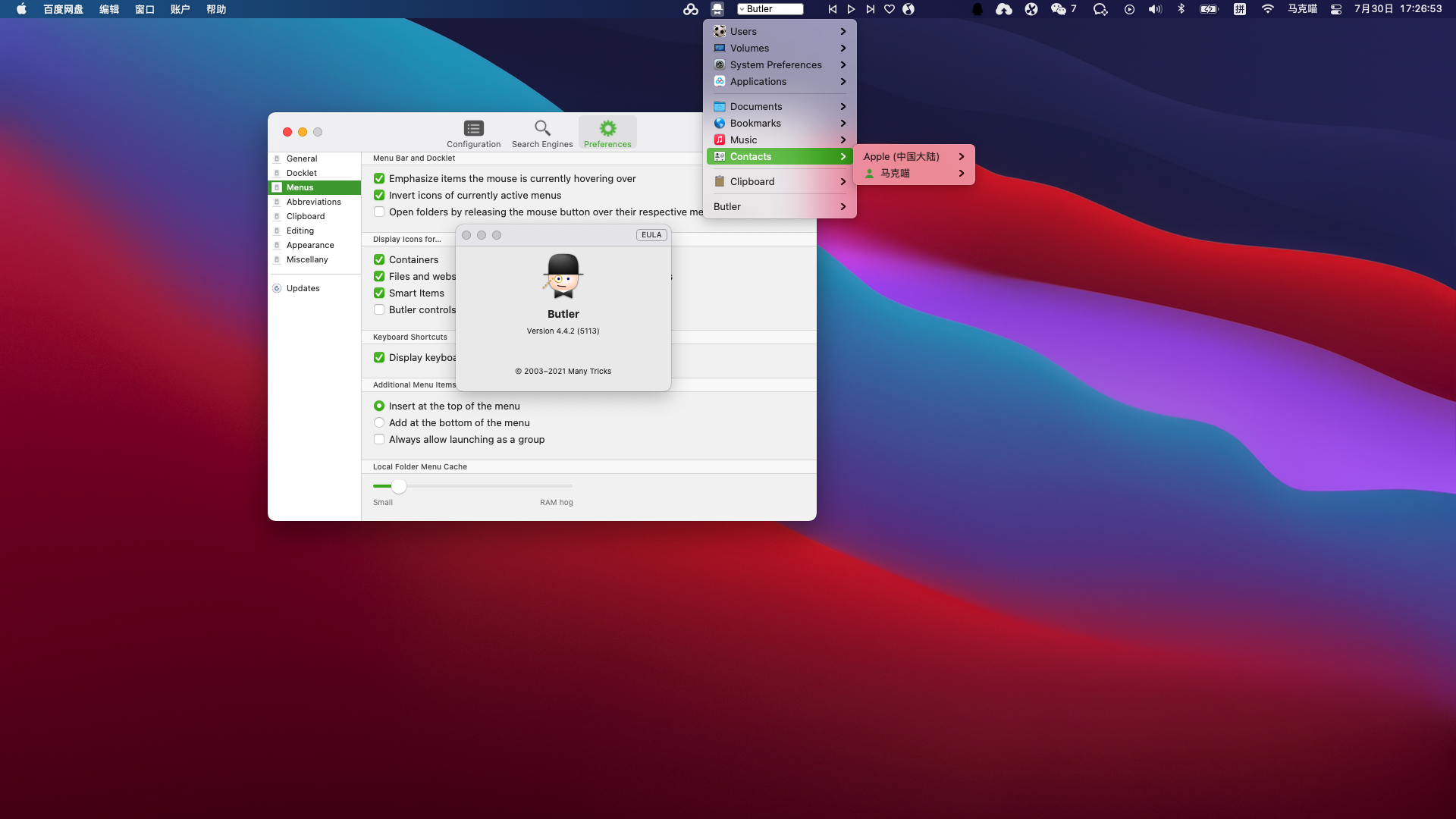This screenshot has height=819, width=1456.
Task: Expand the Volumes submenu arrow
Action: click(x=843, y=48)
